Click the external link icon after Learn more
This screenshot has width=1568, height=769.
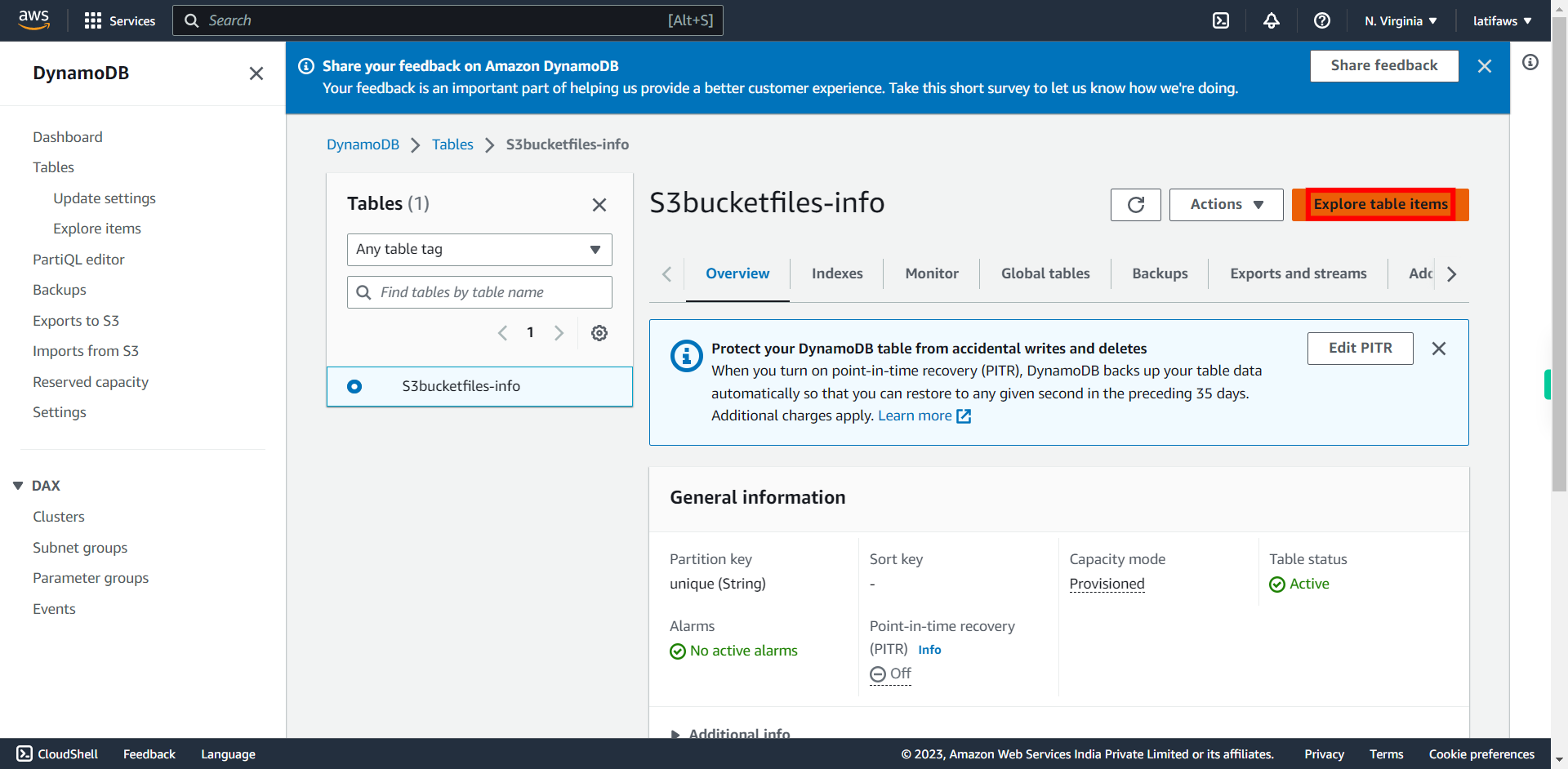click(964, 416)
